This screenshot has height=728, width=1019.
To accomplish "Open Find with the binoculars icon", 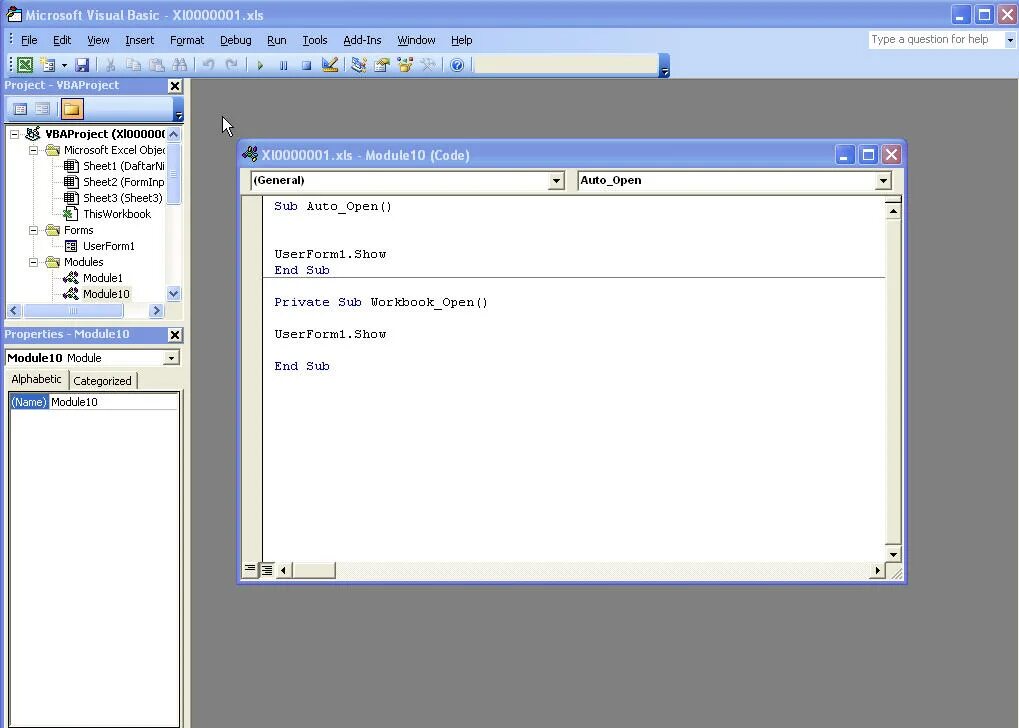I will pos(179,64).
